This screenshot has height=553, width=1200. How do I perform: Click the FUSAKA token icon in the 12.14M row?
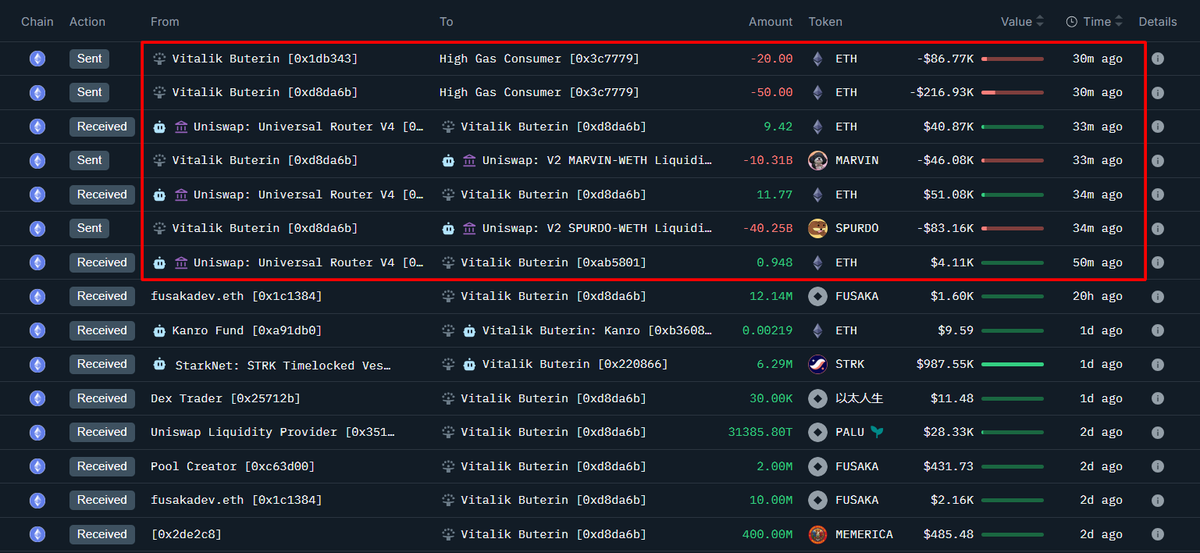[817, 296]
